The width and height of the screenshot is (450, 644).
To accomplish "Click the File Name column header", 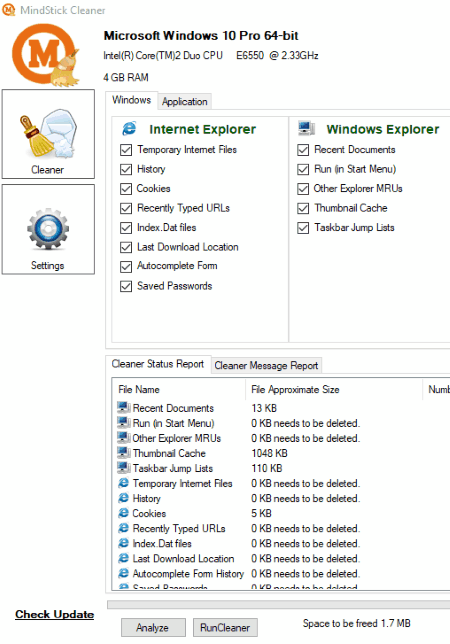I will [x=179, y=389].
